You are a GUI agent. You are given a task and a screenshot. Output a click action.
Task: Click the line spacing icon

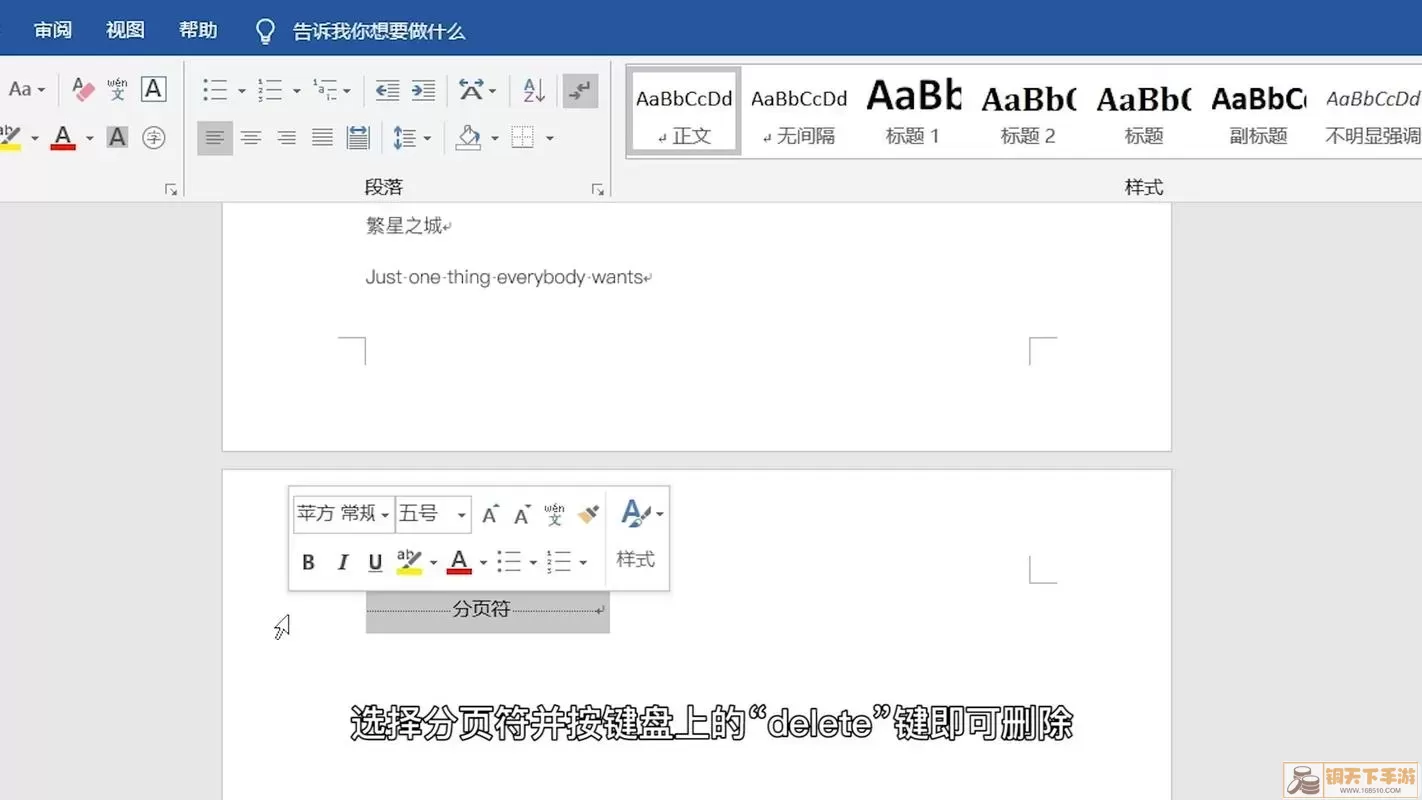click(x=405, y=137)
